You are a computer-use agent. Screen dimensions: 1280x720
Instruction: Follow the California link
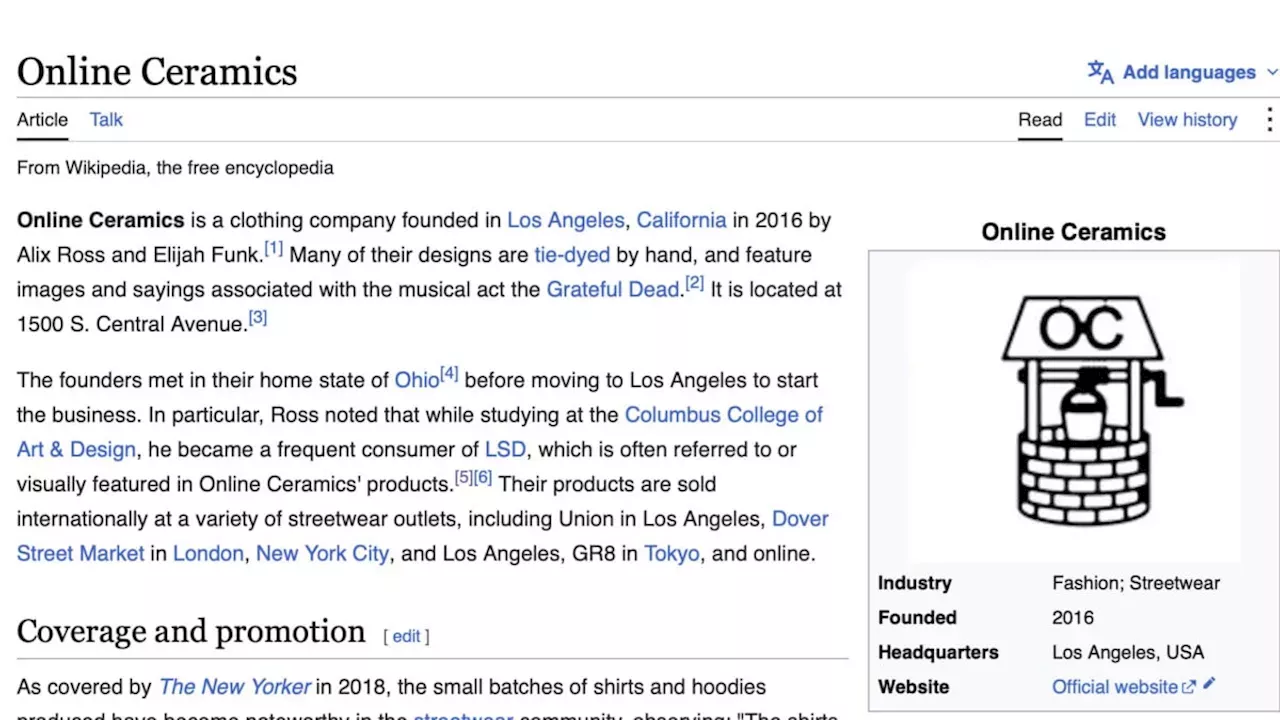(x=681, y=220)
